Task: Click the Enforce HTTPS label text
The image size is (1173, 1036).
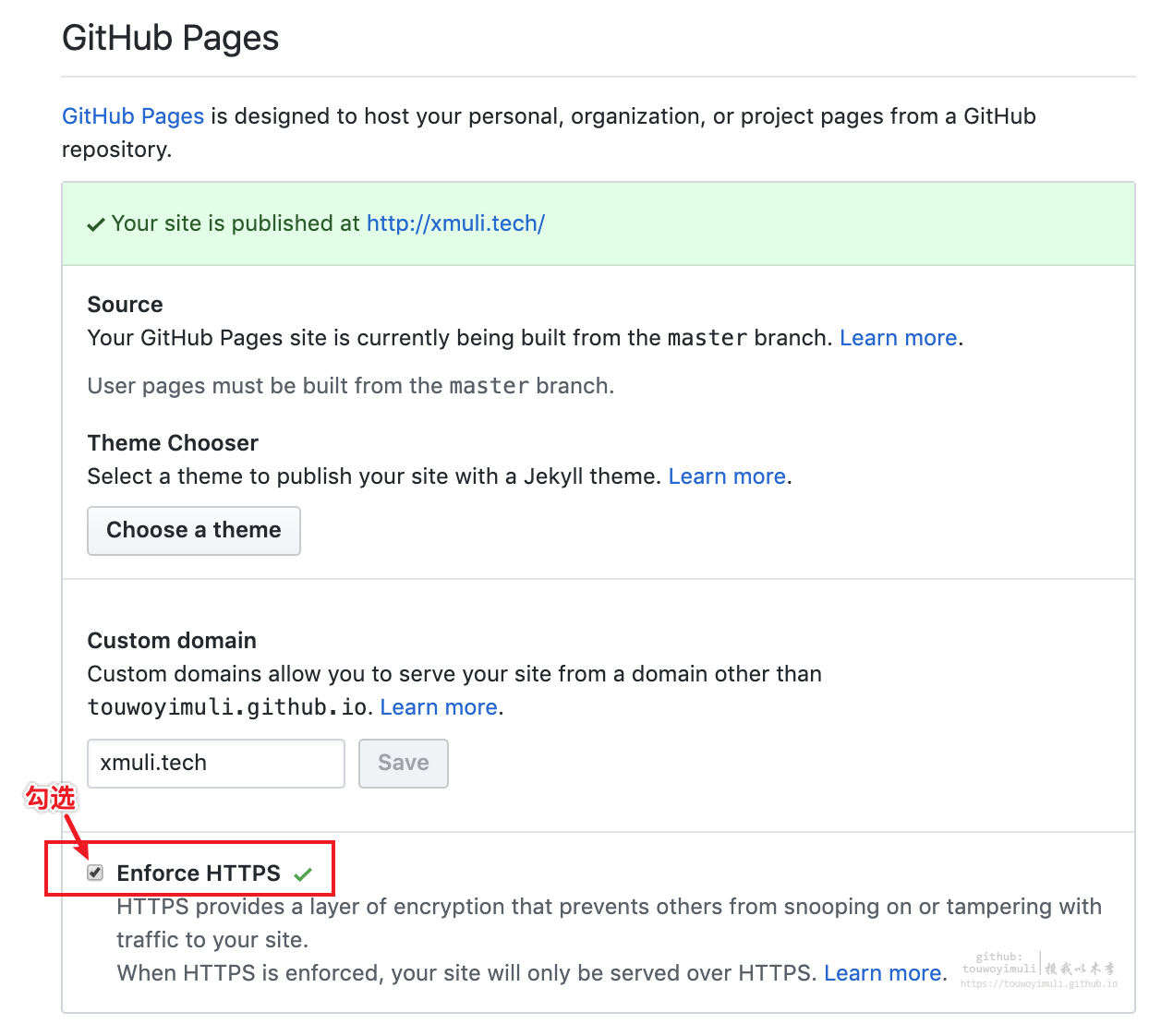Action: click(x=199, y=873)
